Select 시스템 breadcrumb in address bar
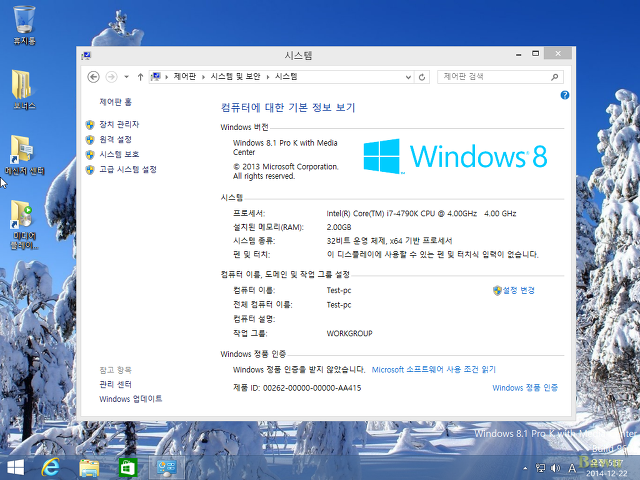Image resolution: width=640 pixels, height=480 pixels. coord(286,76)
